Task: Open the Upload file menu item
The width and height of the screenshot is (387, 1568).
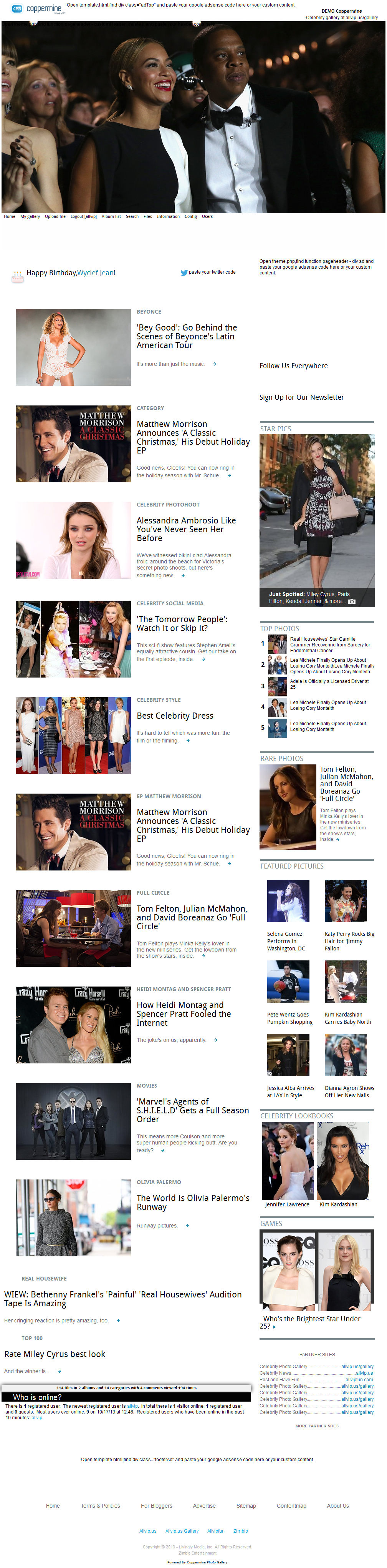Action: (x=55, y=216)
